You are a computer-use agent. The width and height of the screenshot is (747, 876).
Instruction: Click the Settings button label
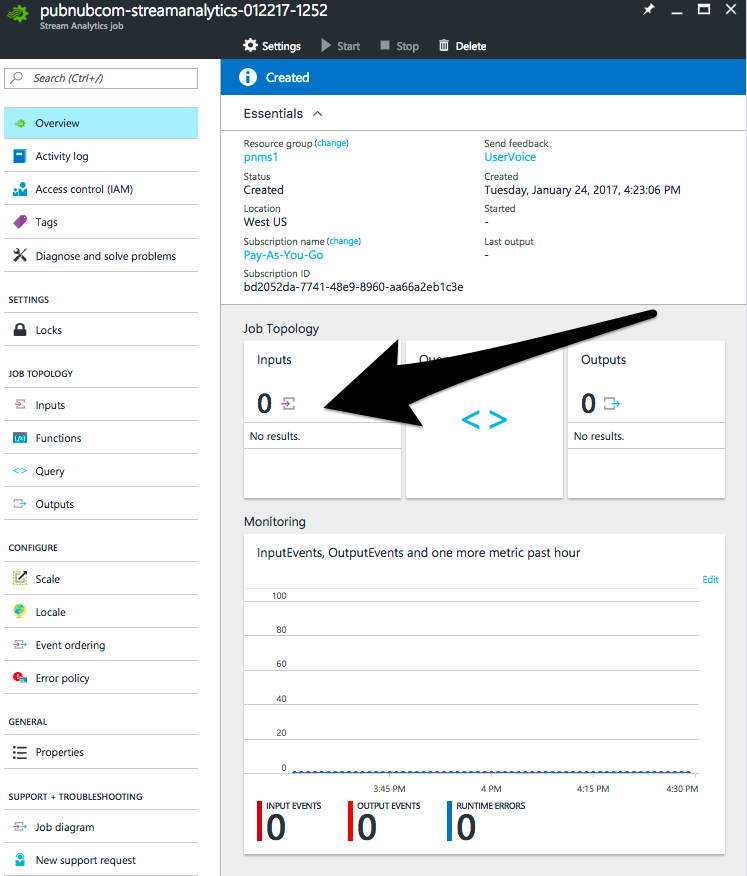point(281,46)
